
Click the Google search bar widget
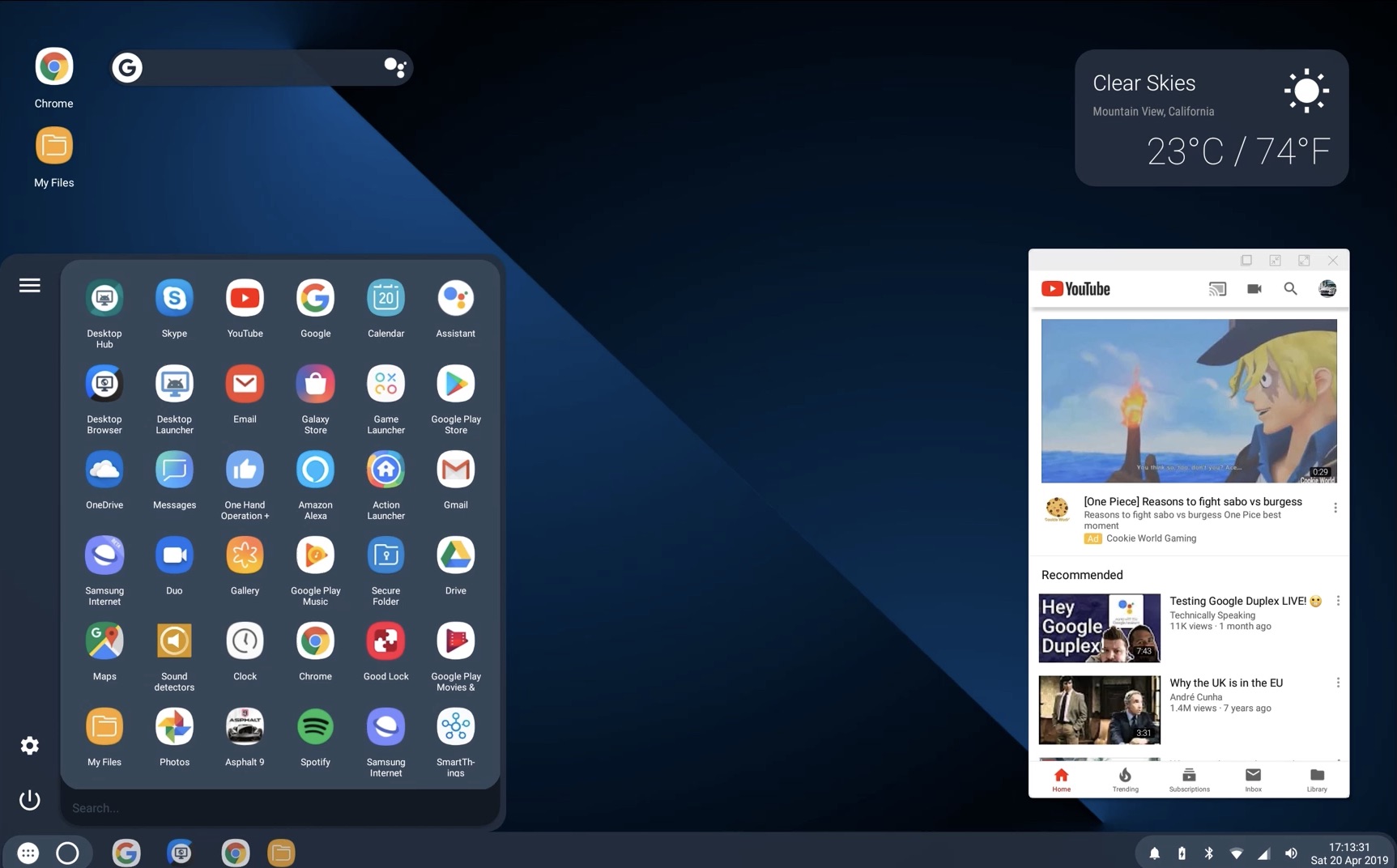point(262,68)
